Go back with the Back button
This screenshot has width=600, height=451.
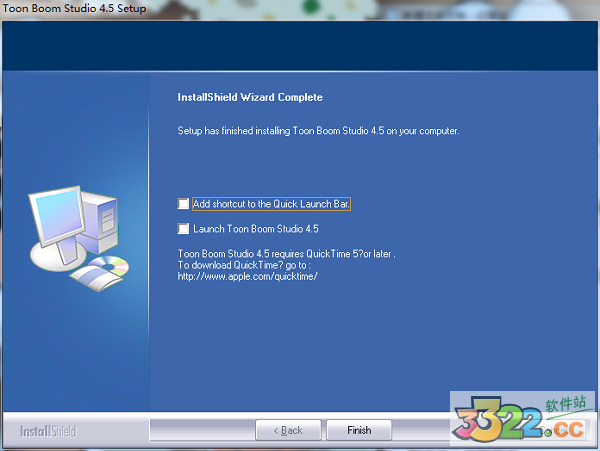[x=288, y=430]
